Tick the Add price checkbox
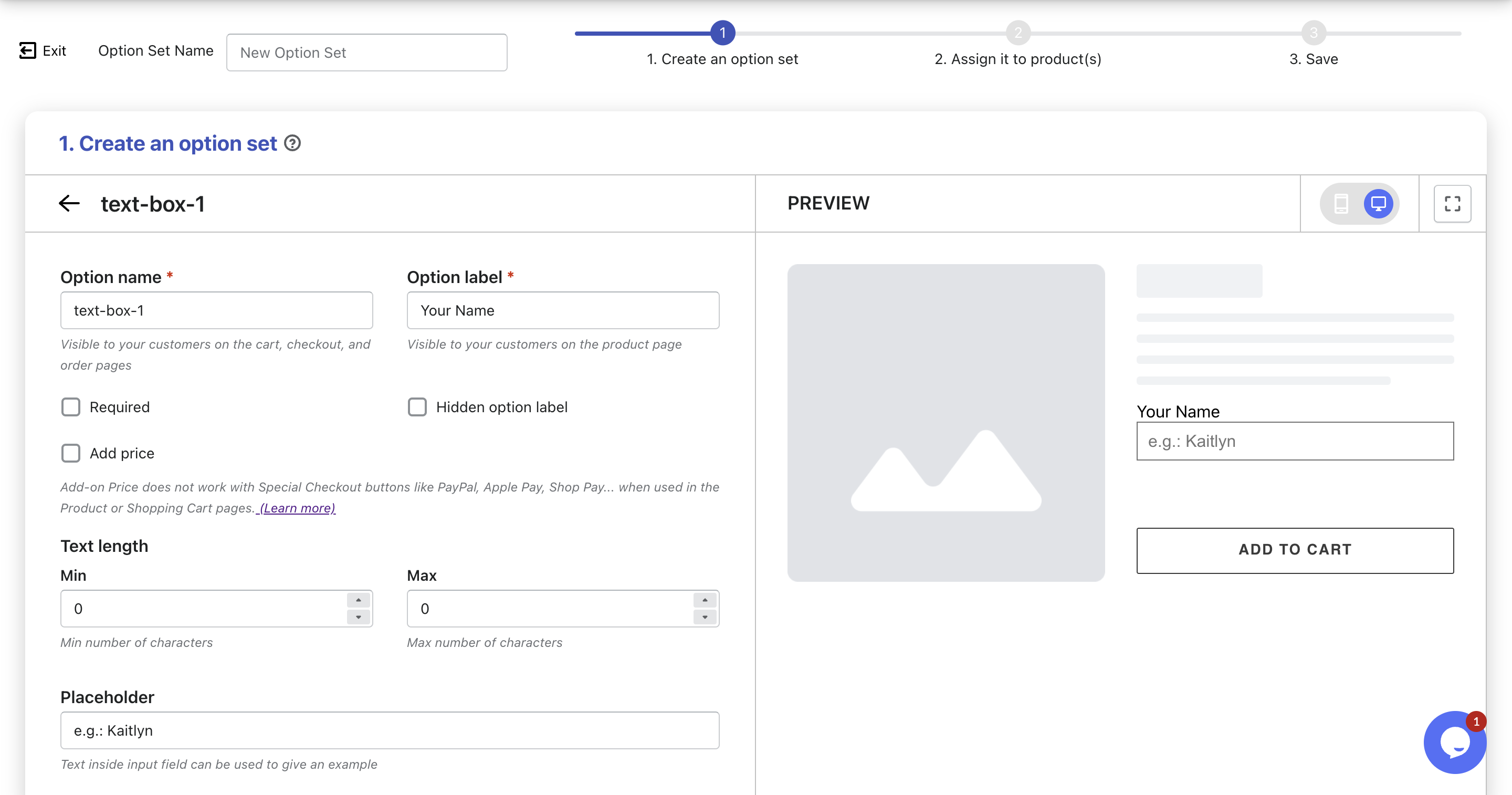The width and height of the screenshot is (1512, 795). click(71, 453)
